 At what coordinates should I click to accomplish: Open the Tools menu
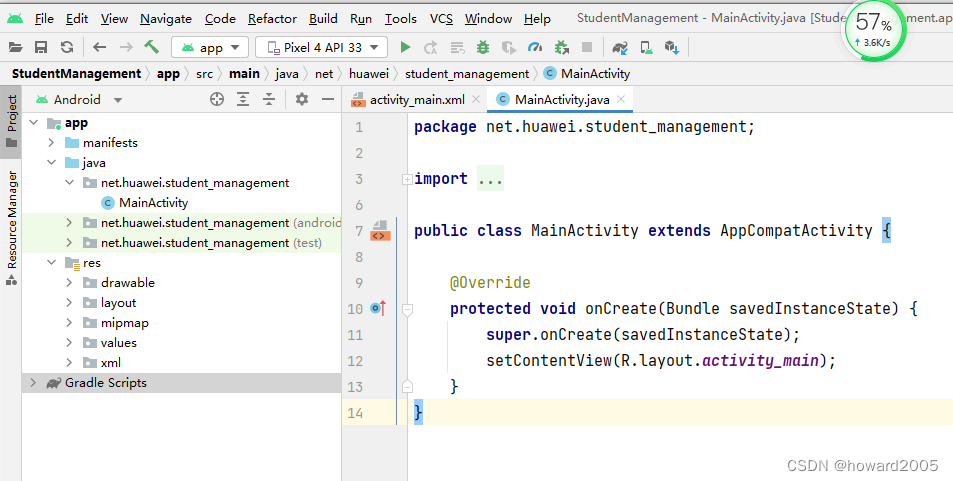pyautogui.click(x=401, y=18)
